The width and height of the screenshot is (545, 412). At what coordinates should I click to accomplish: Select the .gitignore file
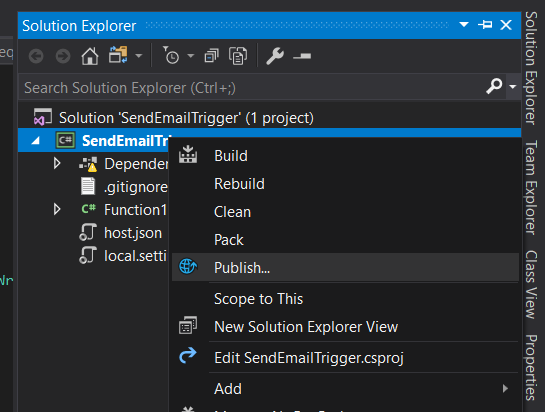136,187
